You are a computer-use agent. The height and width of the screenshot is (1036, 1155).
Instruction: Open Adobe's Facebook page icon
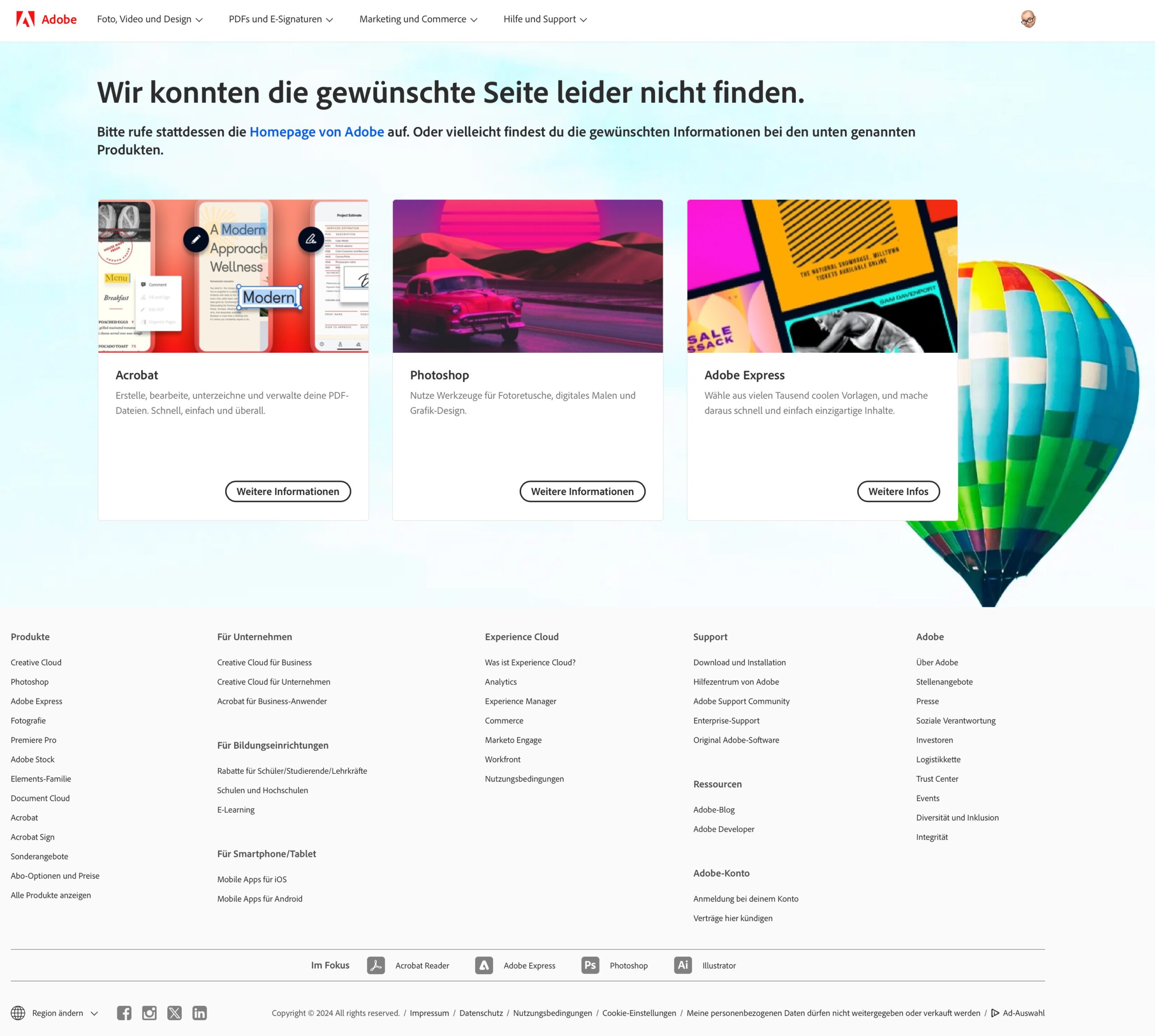click(124, 1013)
